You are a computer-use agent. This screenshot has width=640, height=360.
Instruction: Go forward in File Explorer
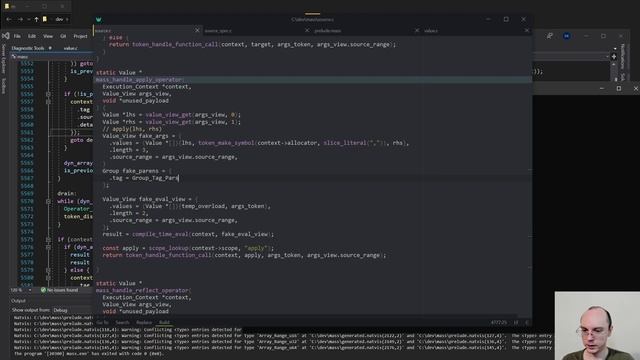click(20, 19)
